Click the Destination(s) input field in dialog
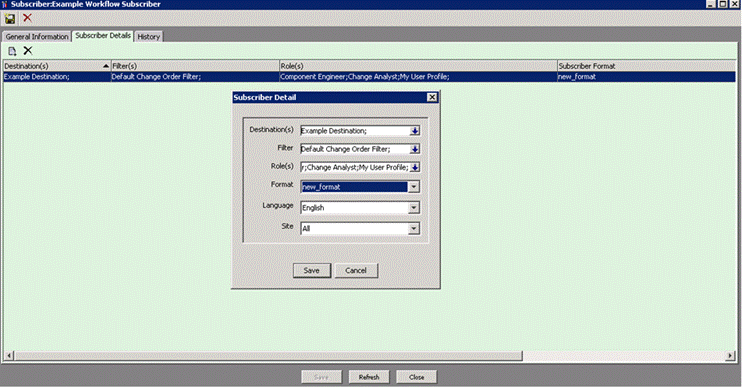Screen dimensions: 742x389 (355, 131)
